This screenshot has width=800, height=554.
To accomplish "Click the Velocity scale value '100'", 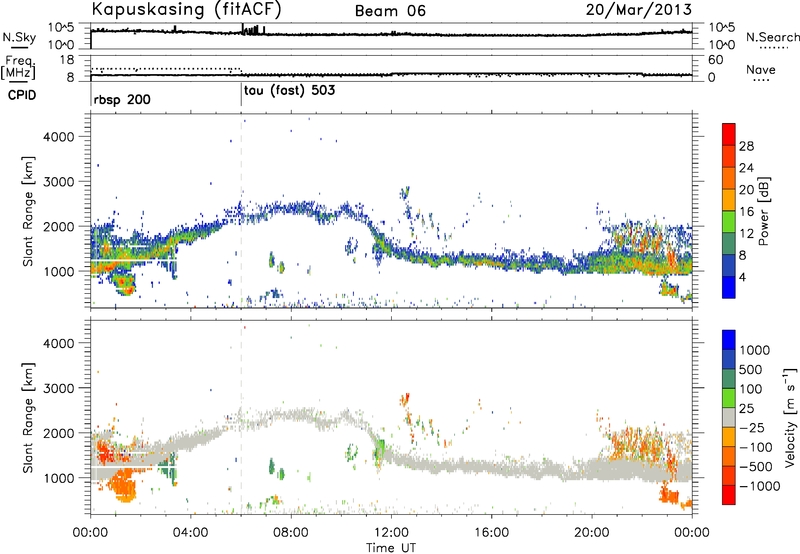I will 751,389.
